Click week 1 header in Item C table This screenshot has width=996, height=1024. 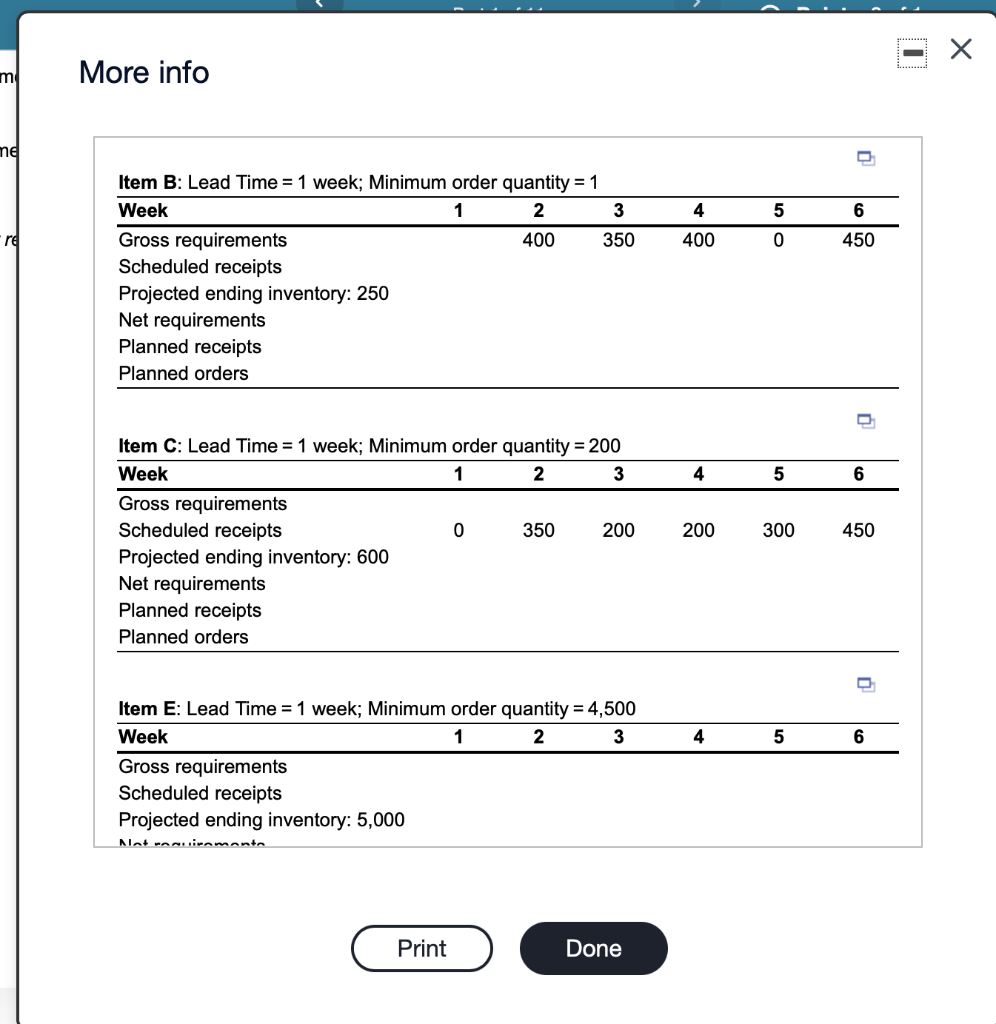(x=458, y=474)
